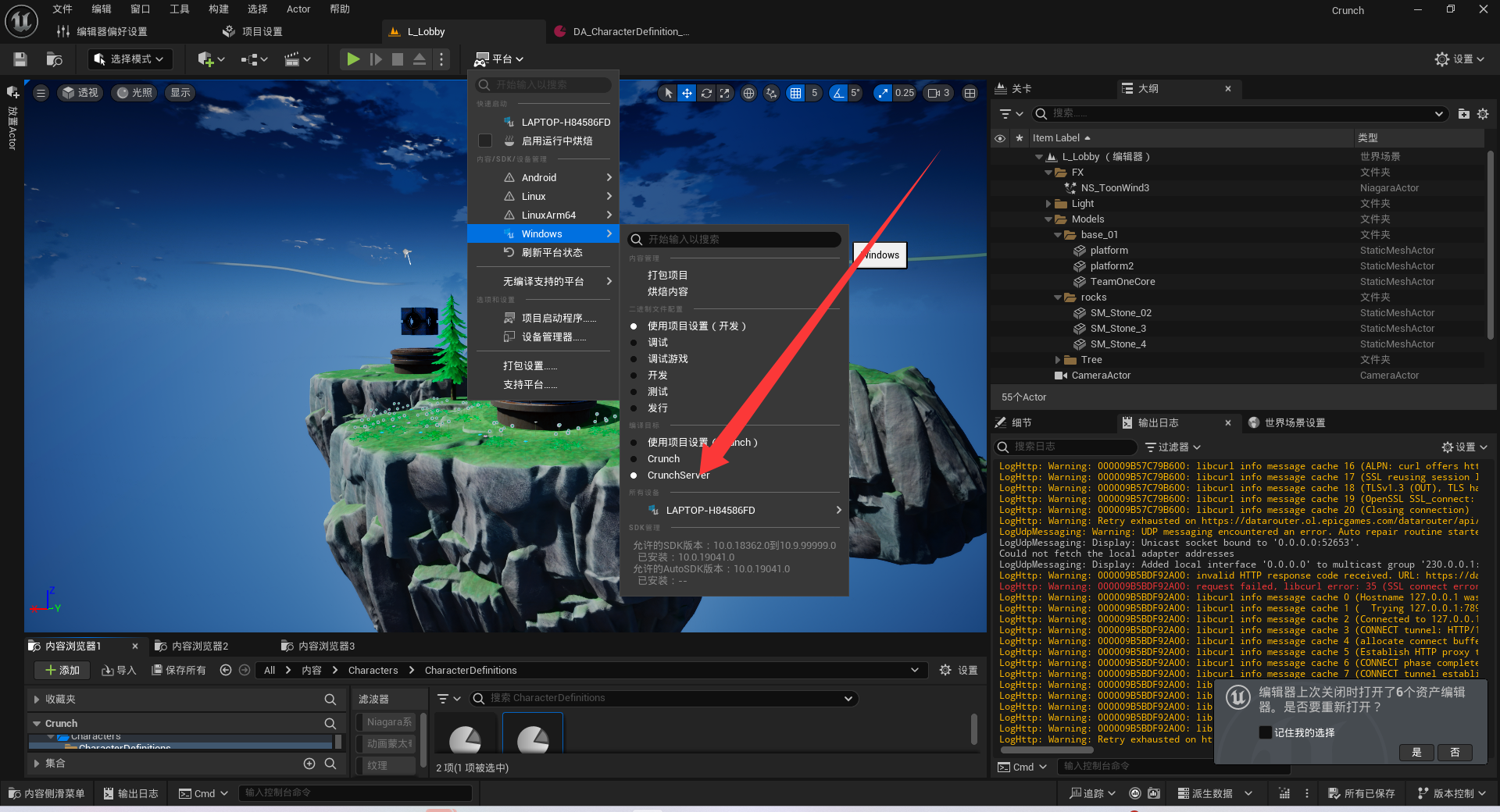Click the 搜索 CharacterDefinitions search field
The height and width of the screenshot is (812, 1500).
pyautogui.click(x=664, y=698)
